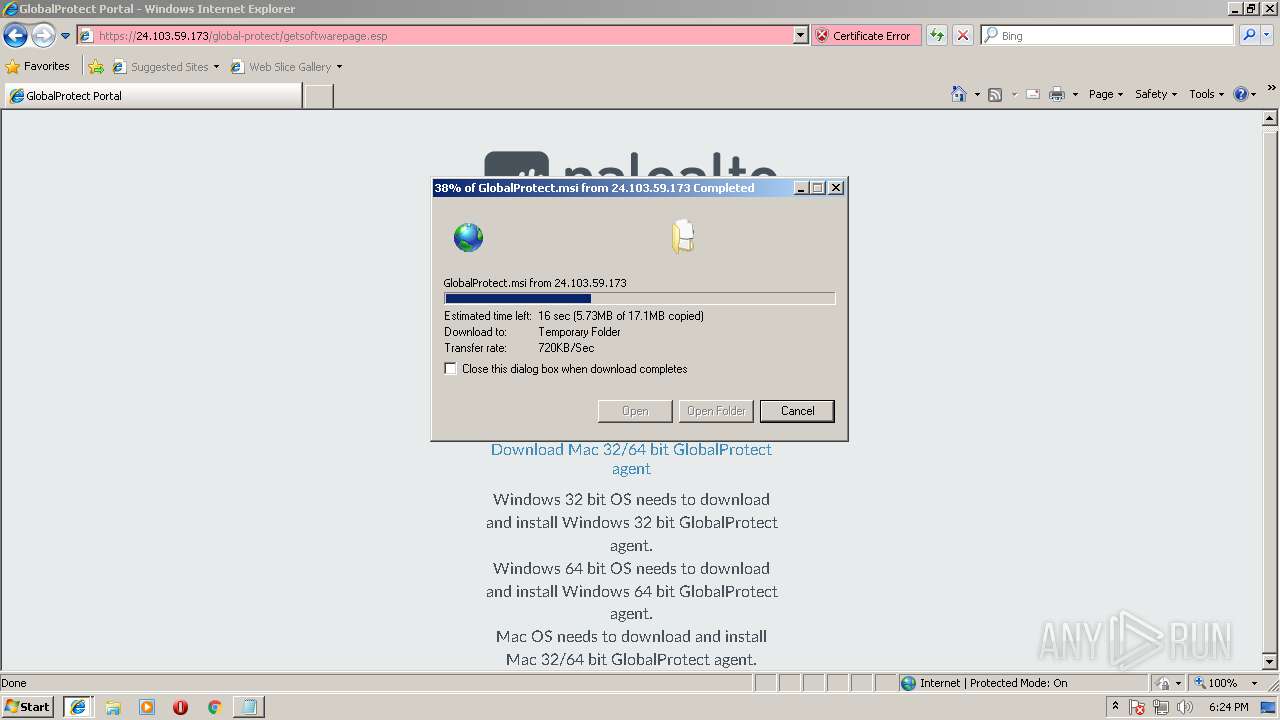
Task: Click the browser Forward arrow button
Action: [43, 36]
